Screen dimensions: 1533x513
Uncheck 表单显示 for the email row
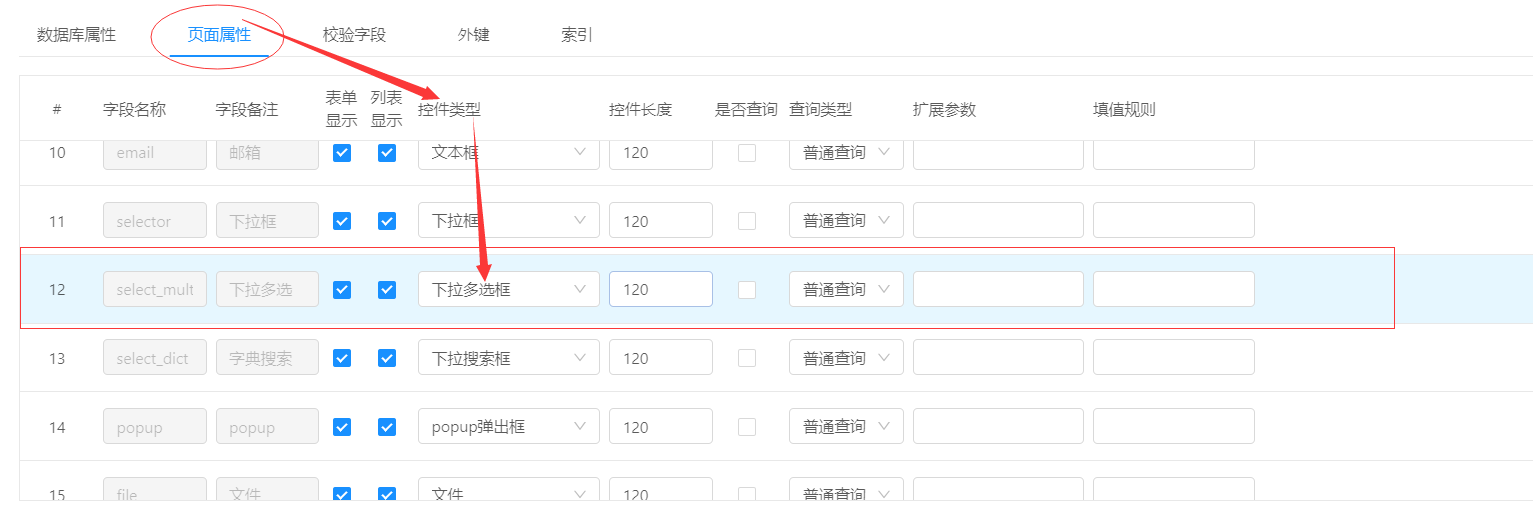[x=342, y=153]
